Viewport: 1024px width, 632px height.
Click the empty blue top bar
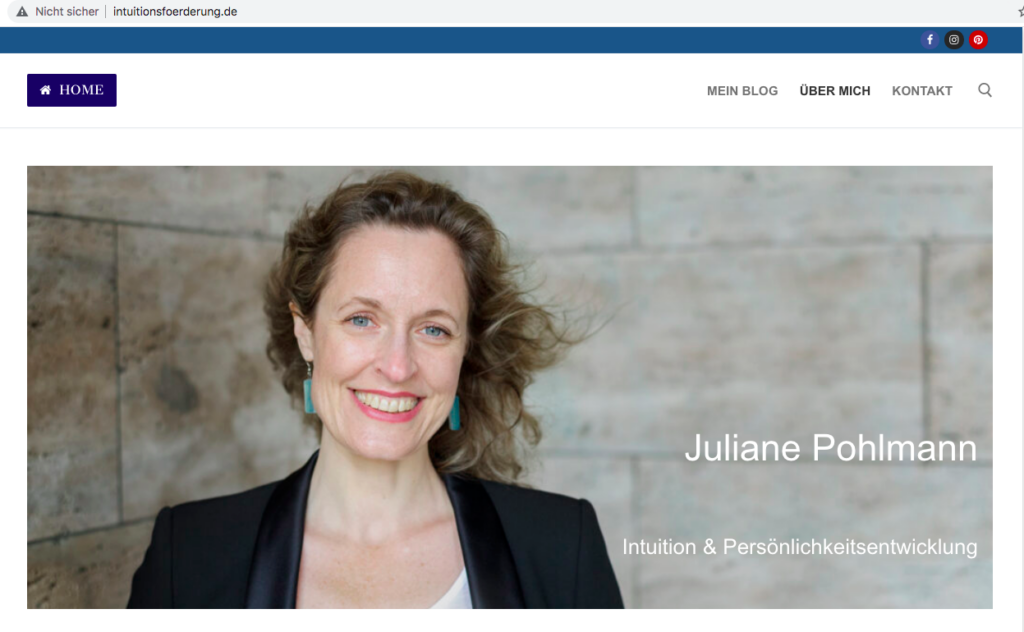[457, 40]
